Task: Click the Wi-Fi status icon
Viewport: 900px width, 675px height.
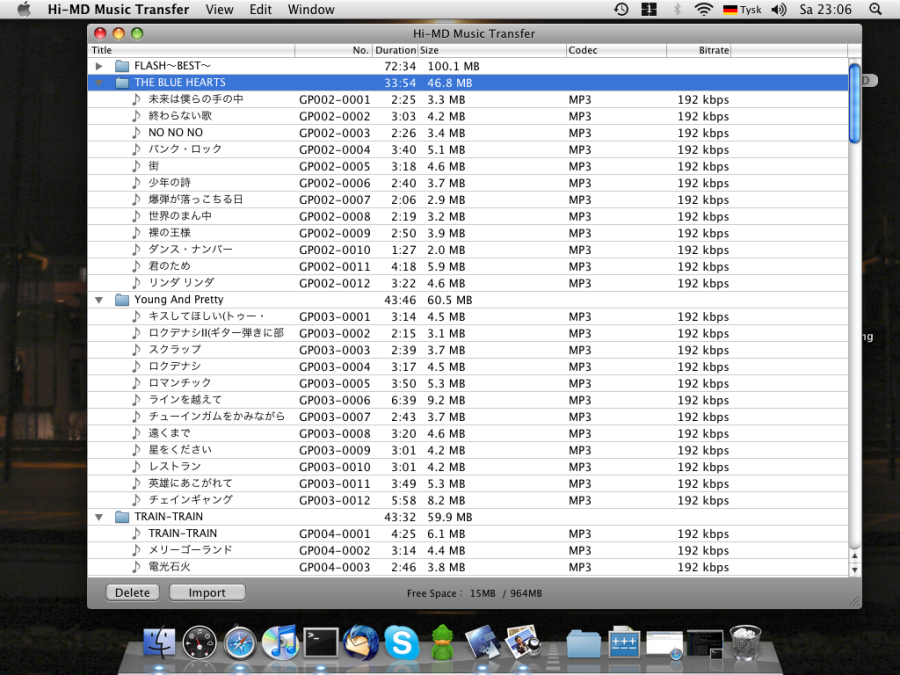Action: tap(703, 9)
